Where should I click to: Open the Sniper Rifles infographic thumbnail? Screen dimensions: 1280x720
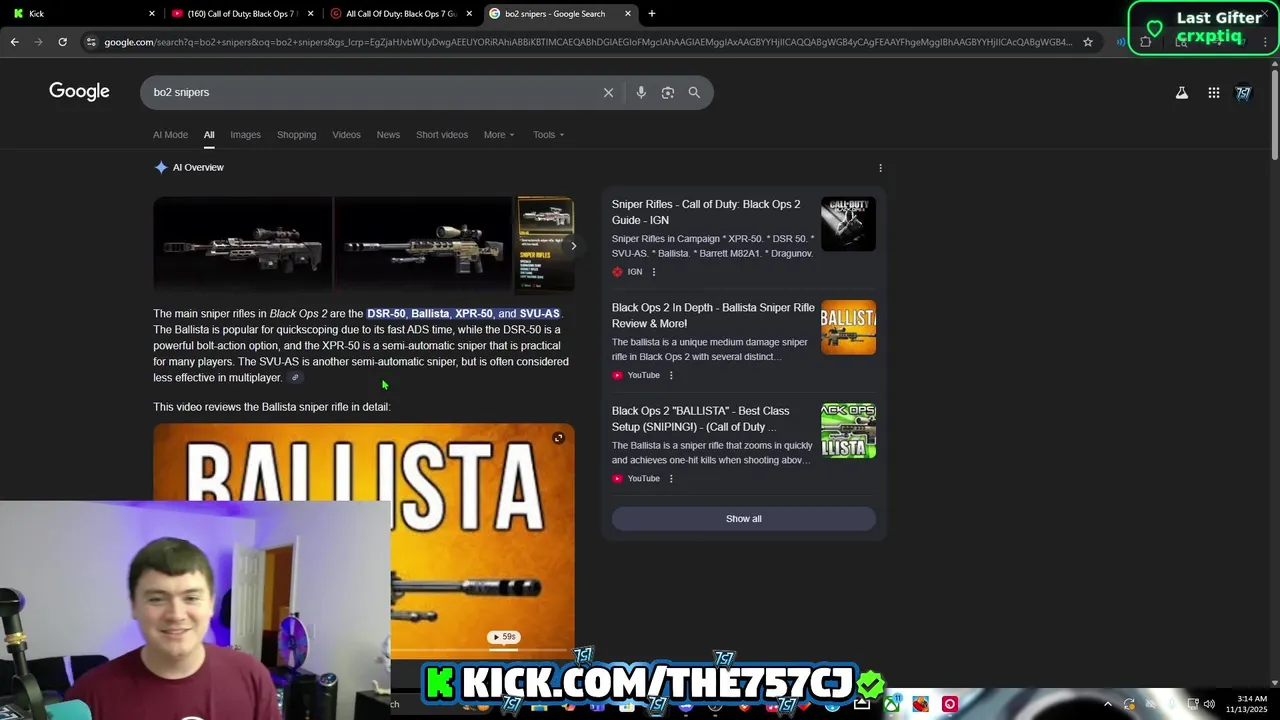pos(545,245)
